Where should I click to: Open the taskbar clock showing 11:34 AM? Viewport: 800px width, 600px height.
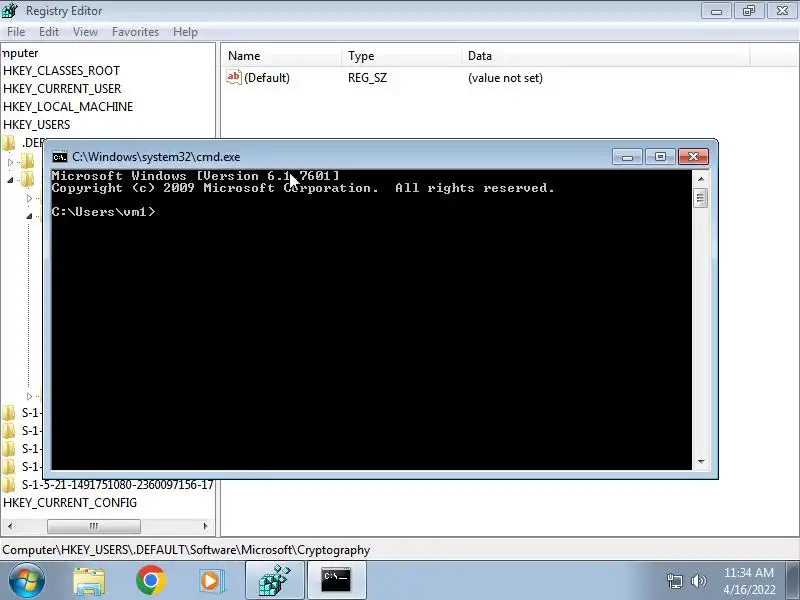(748, 581)
